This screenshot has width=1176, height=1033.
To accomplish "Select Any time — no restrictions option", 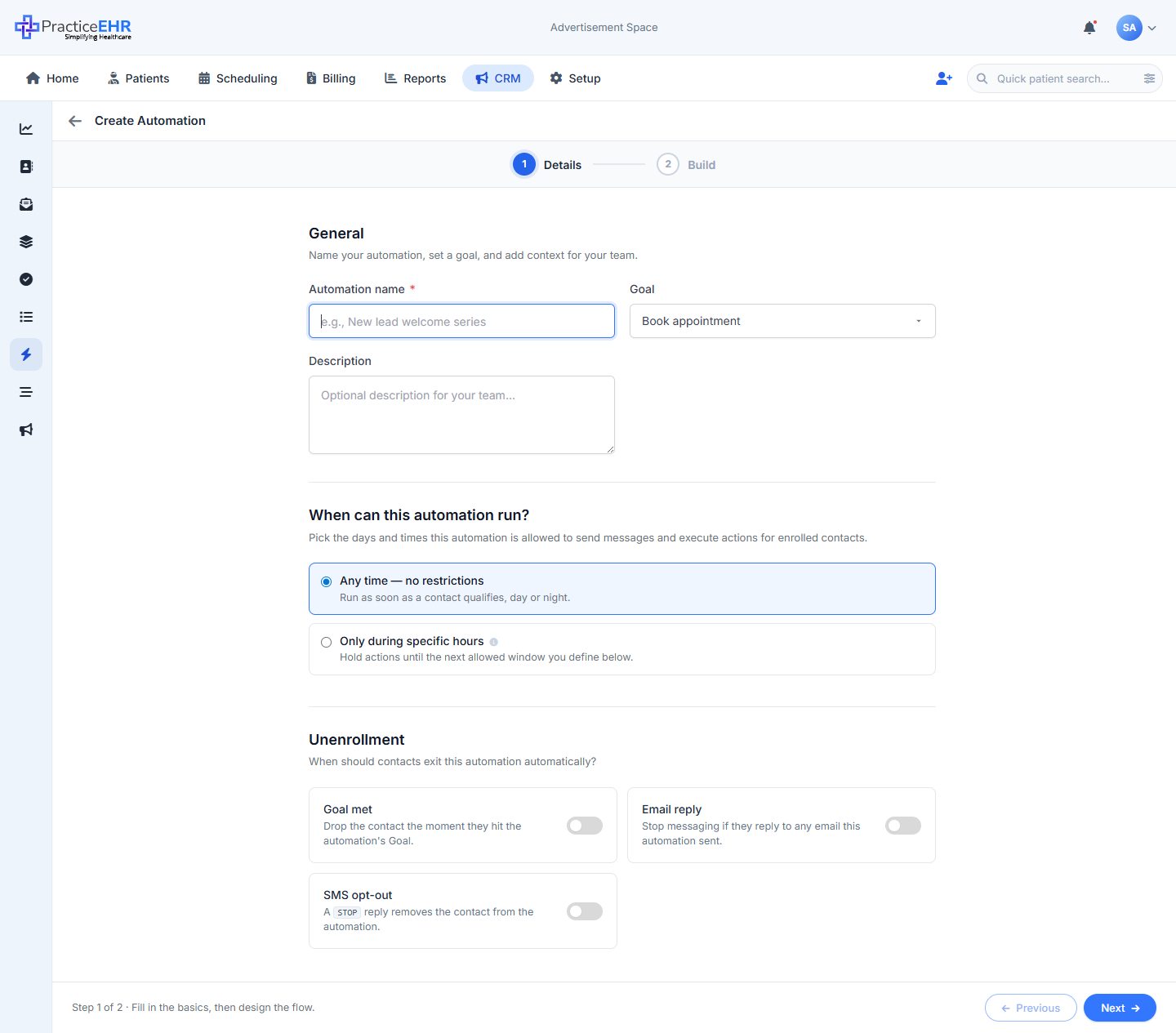I will (x=622, y=589).
